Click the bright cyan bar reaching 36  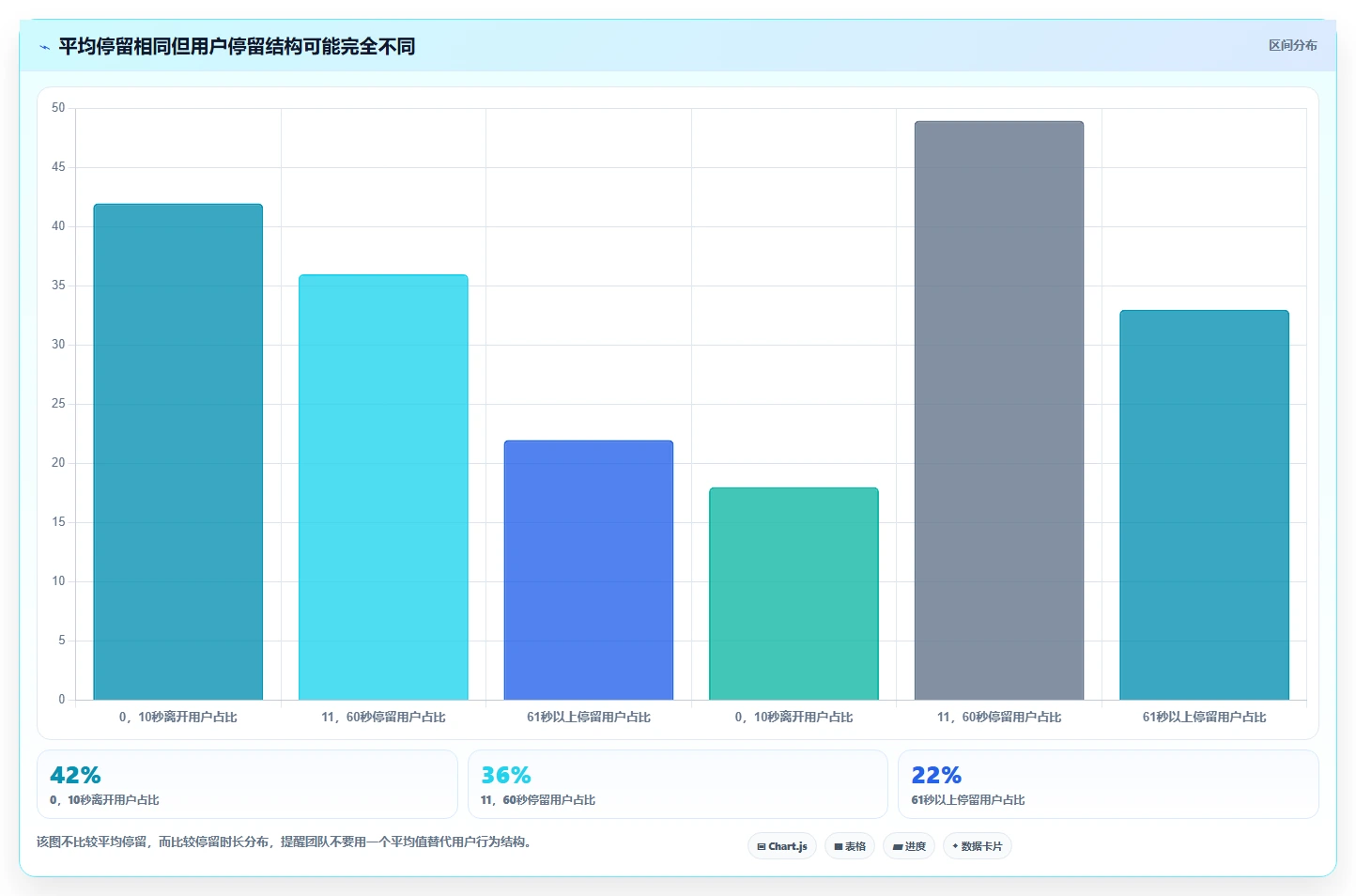point(383,487)
